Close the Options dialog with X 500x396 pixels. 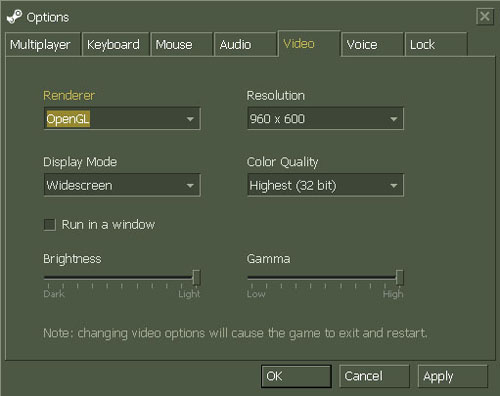484,16
